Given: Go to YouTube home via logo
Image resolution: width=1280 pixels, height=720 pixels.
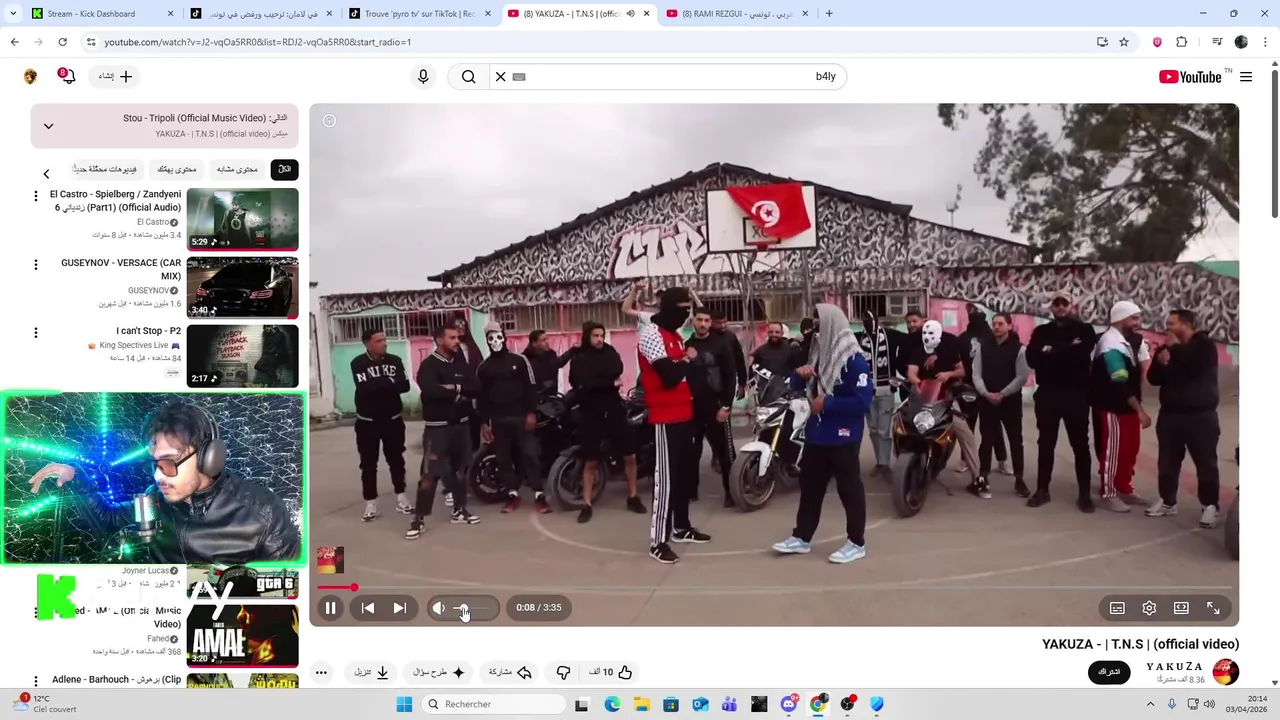Looking at the screenshot, I should pyautogui.click(x=1190, y=77).
